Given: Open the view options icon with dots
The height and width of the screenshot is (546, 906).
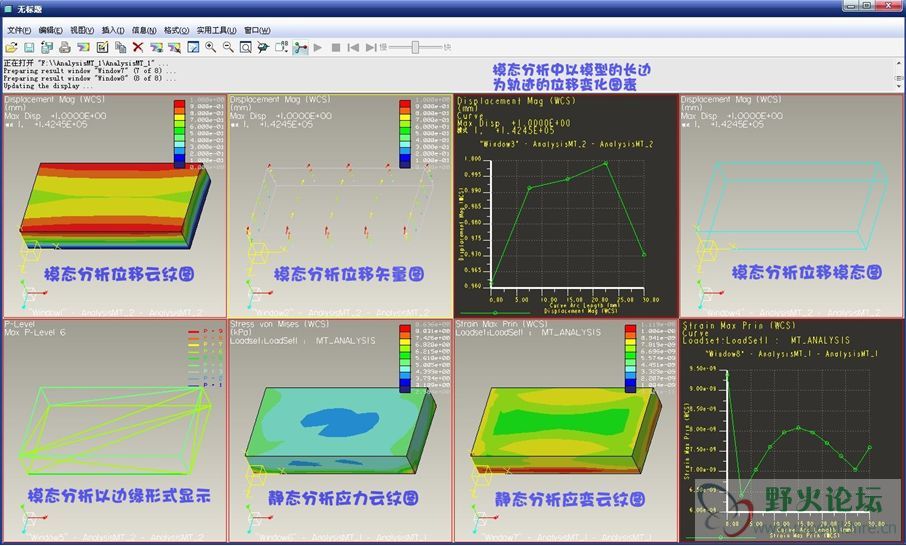Looking at the screenshot, I should [281, 47].
